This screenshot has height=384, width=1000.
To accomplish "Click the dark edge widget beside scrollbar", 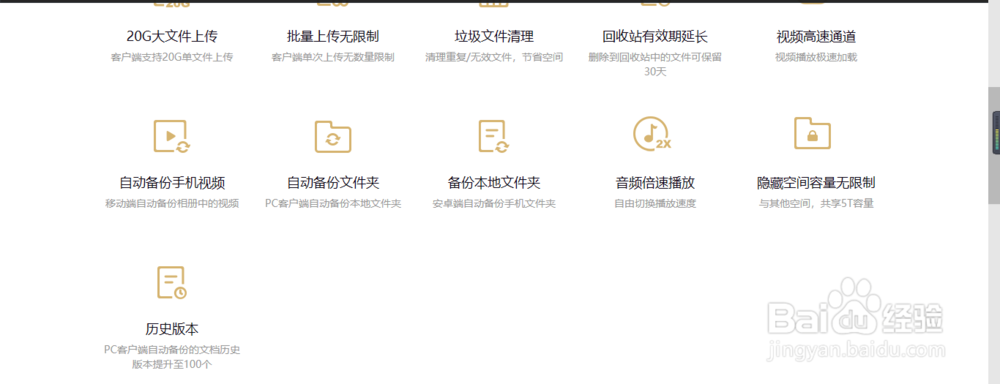I will tap(996, 134).
